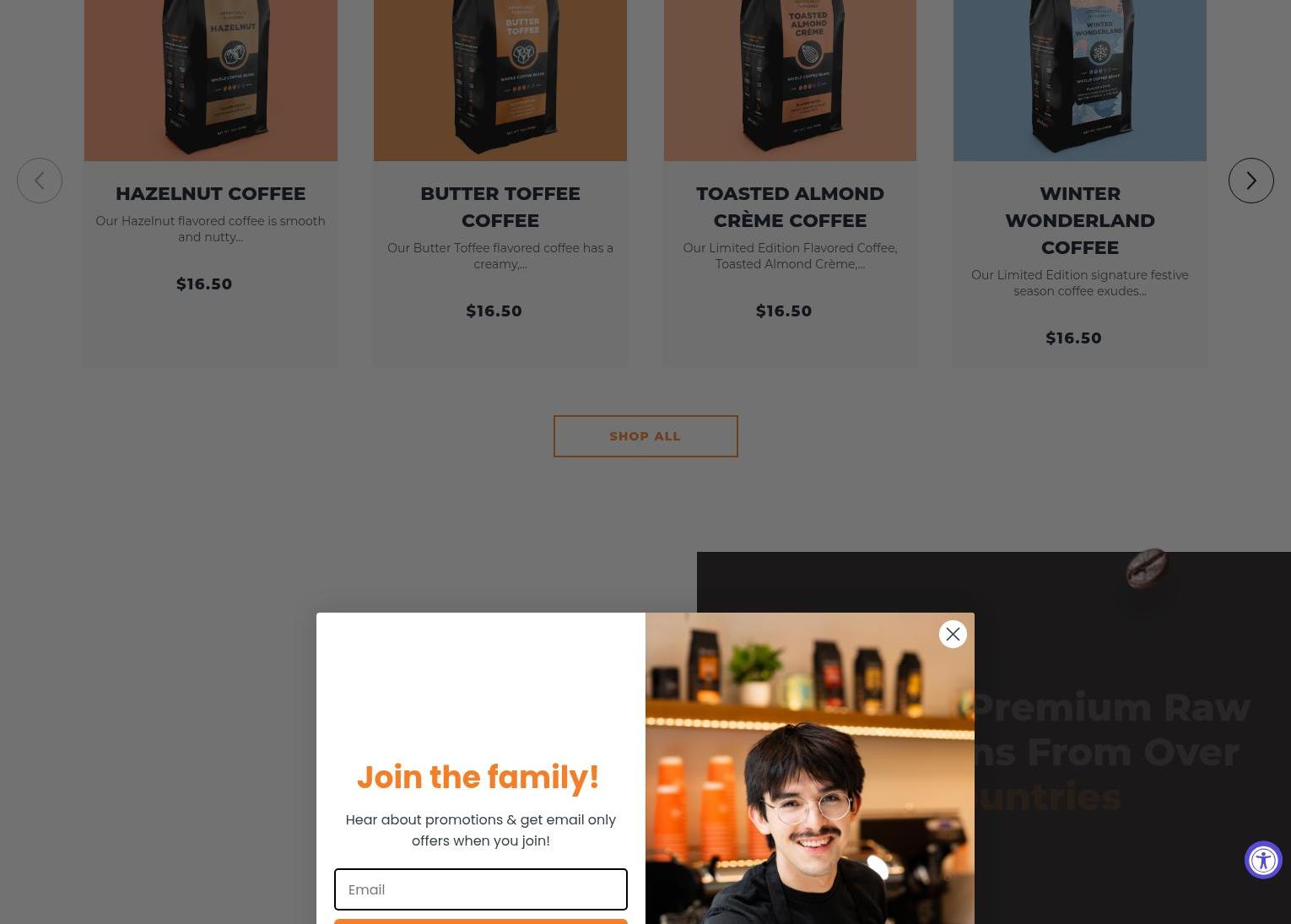
Task: Open Winter Wonderland Coffee title link
Action: [1080, 220]
